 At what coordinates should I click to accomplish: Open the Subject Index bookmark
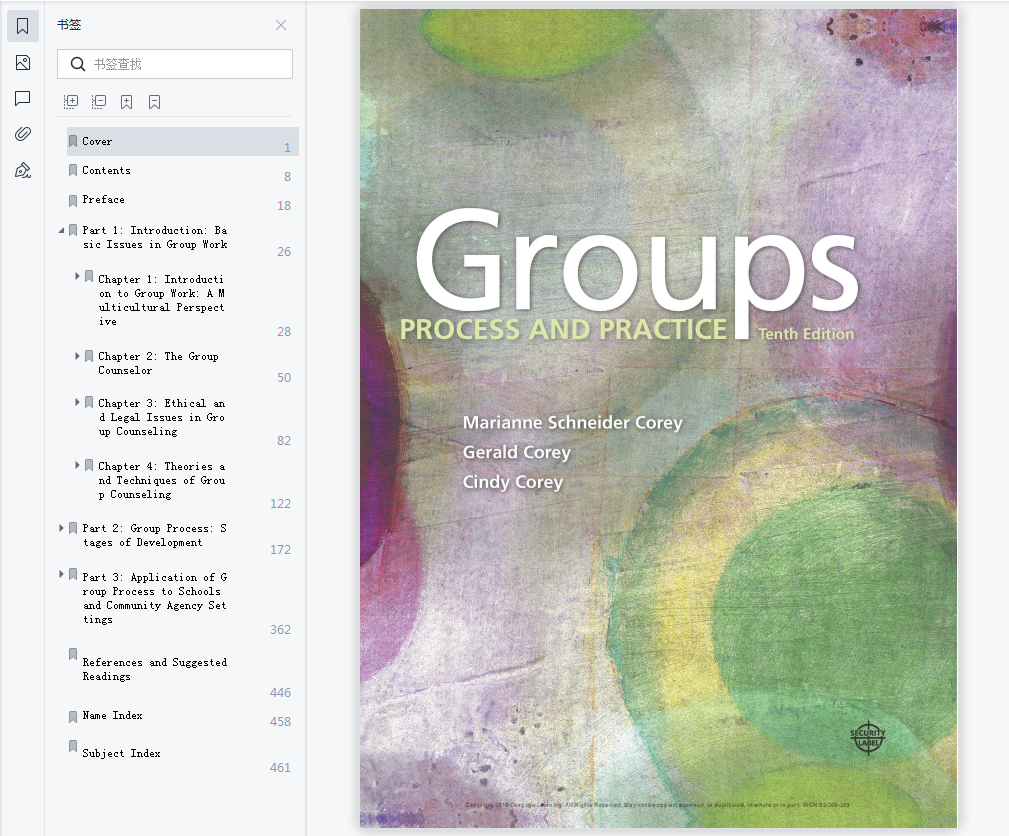click(121, 753)
